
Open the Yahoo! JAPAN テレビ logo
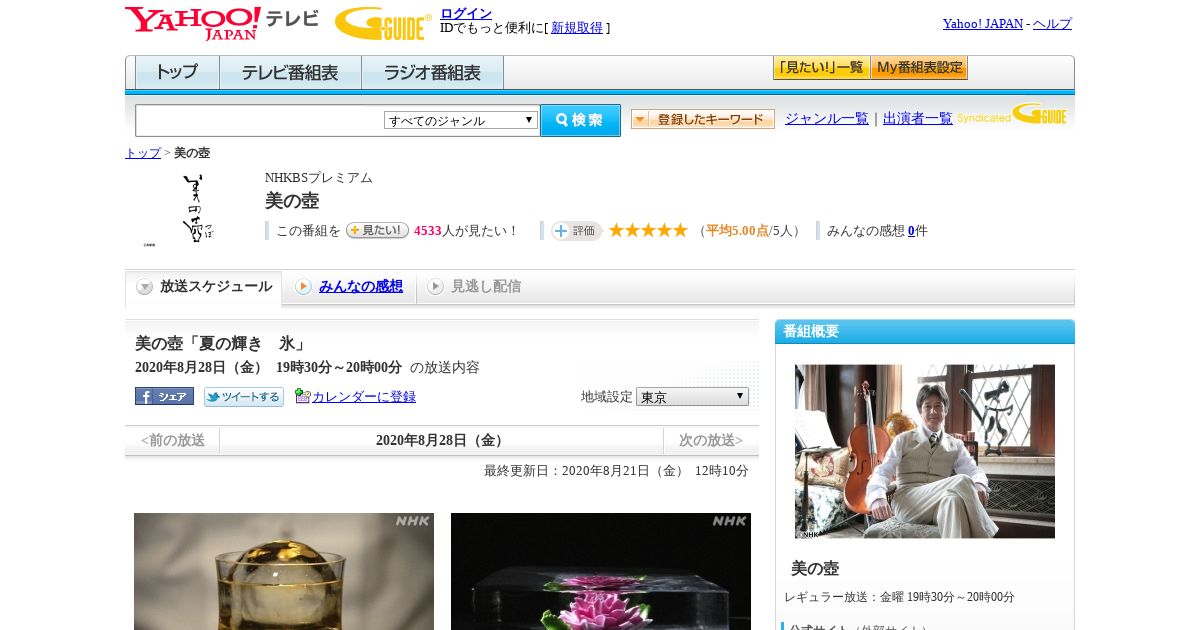[222, 23]
